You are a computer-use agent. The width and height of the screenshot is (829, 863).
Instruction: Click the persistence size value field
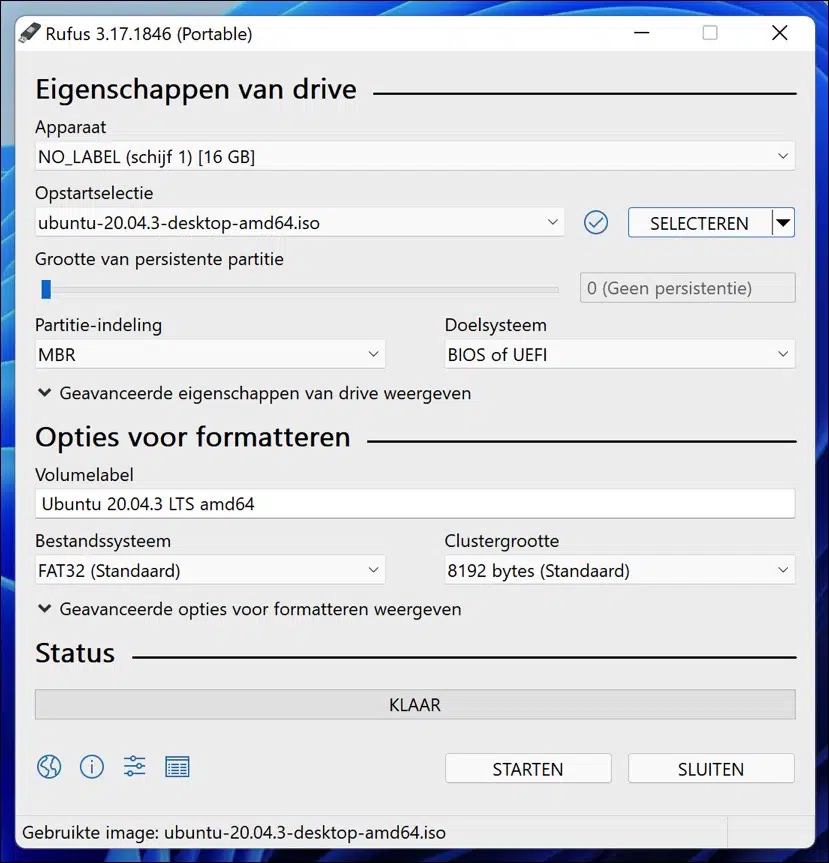pyautogui.click(x=688, y=288)
